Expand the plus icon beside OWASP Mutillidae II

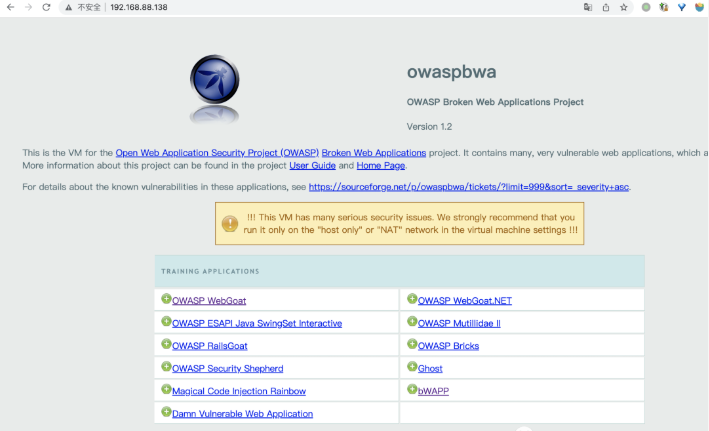pos(412,322)
